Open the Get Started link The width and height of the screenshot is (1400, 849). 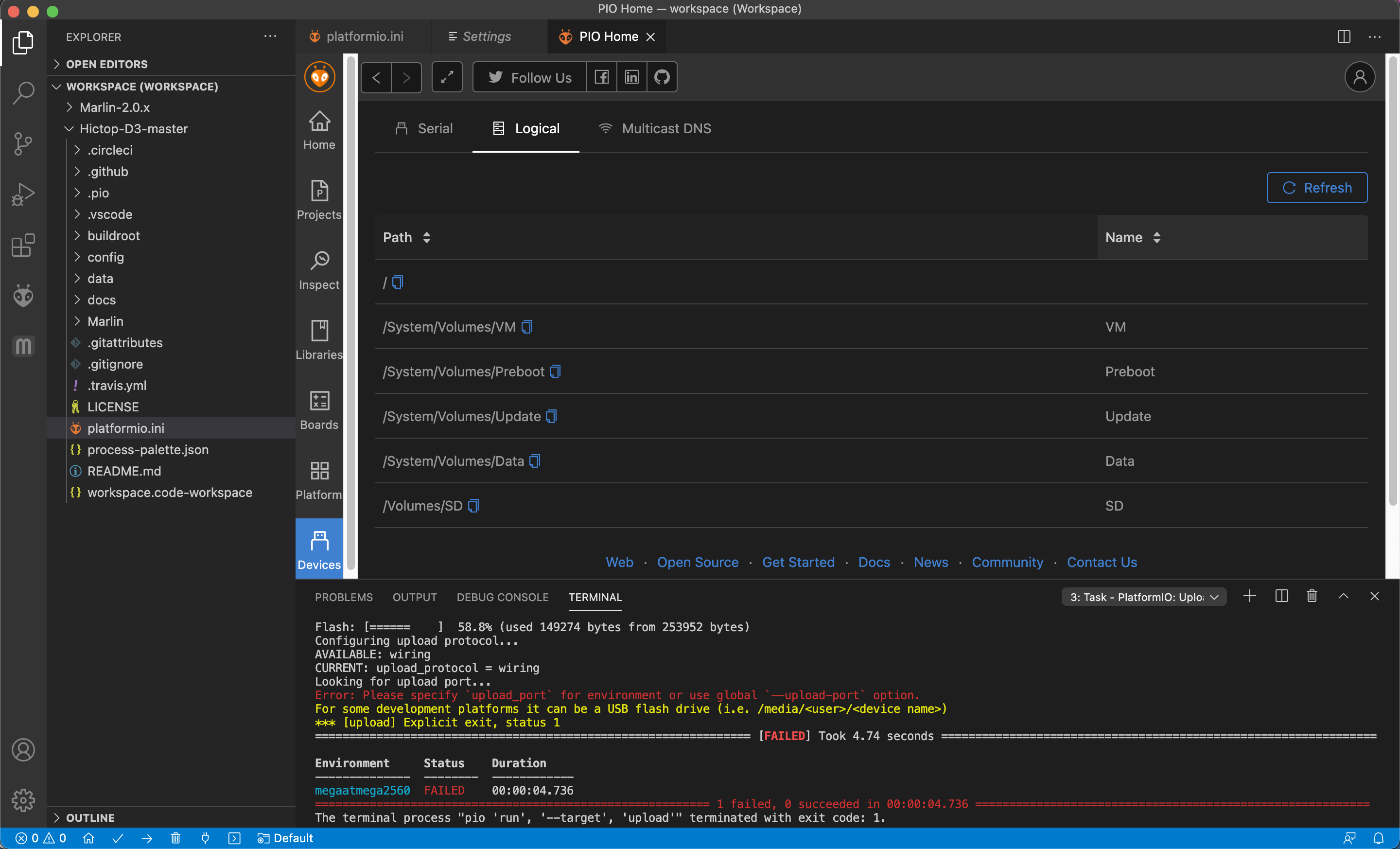coord(798,562)
